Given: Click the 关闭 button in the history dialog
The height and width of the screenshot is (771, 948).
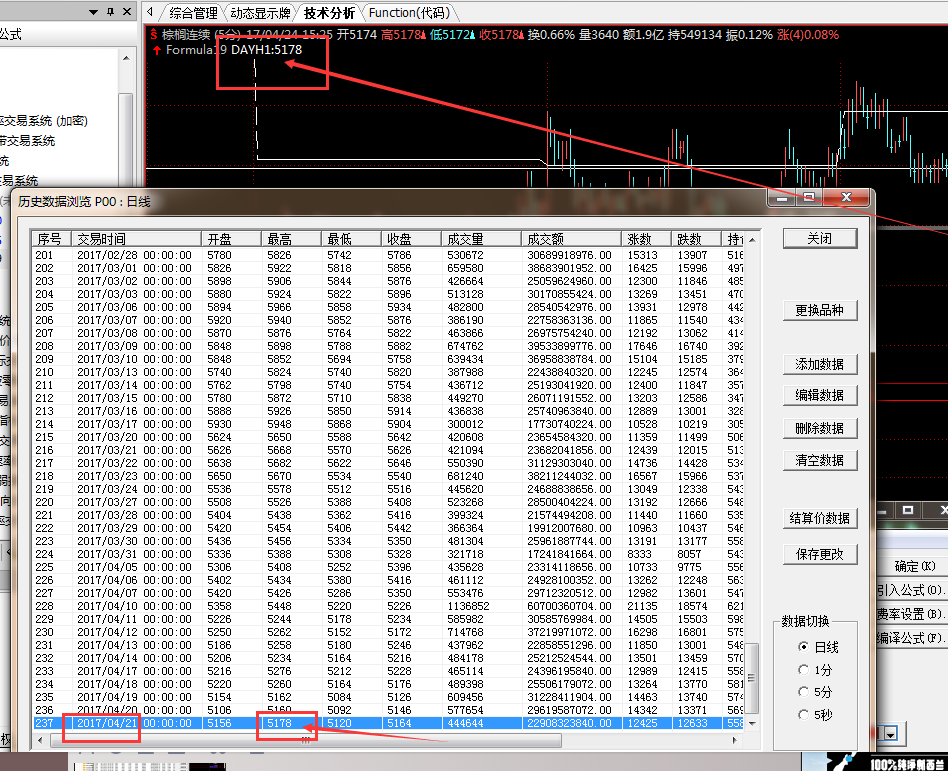Looking at the screenshot, I should tap(819, 238).
